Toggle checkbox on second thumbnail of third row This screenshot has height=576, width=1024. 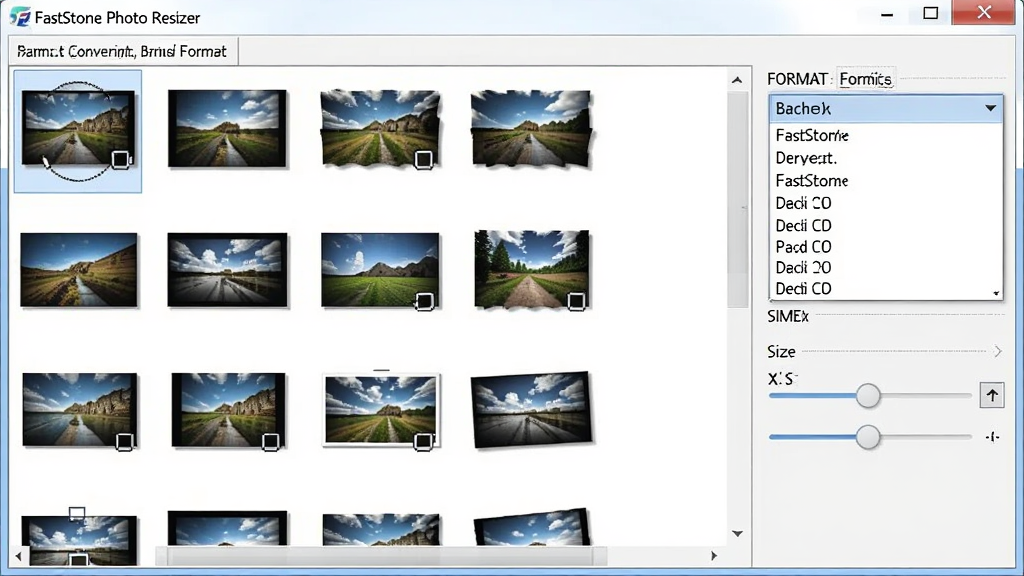pyautogui.click(x=270, y=442)
